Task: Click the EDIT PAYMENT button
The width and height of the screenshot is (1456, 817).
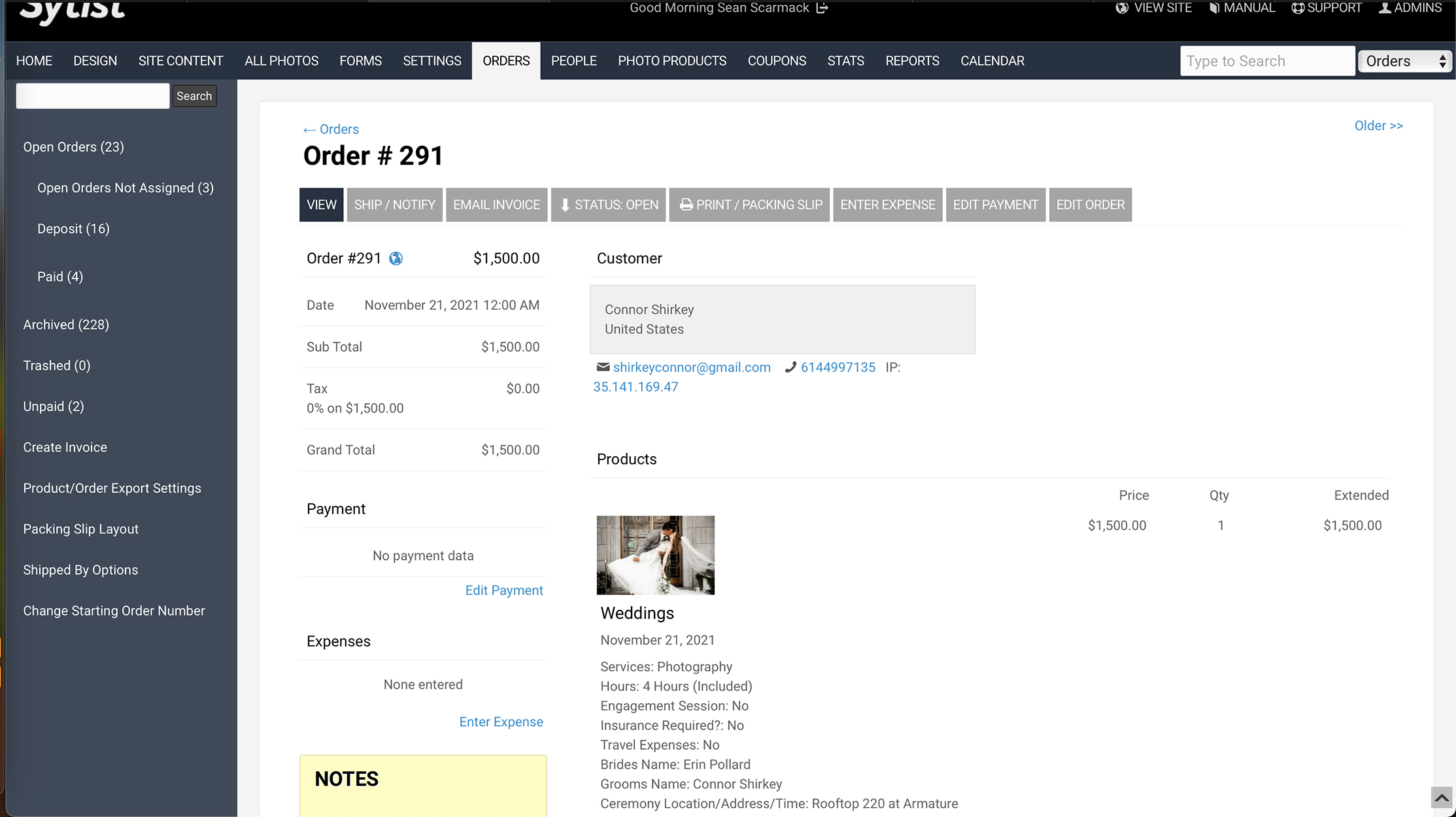Action: pos(996,205)
